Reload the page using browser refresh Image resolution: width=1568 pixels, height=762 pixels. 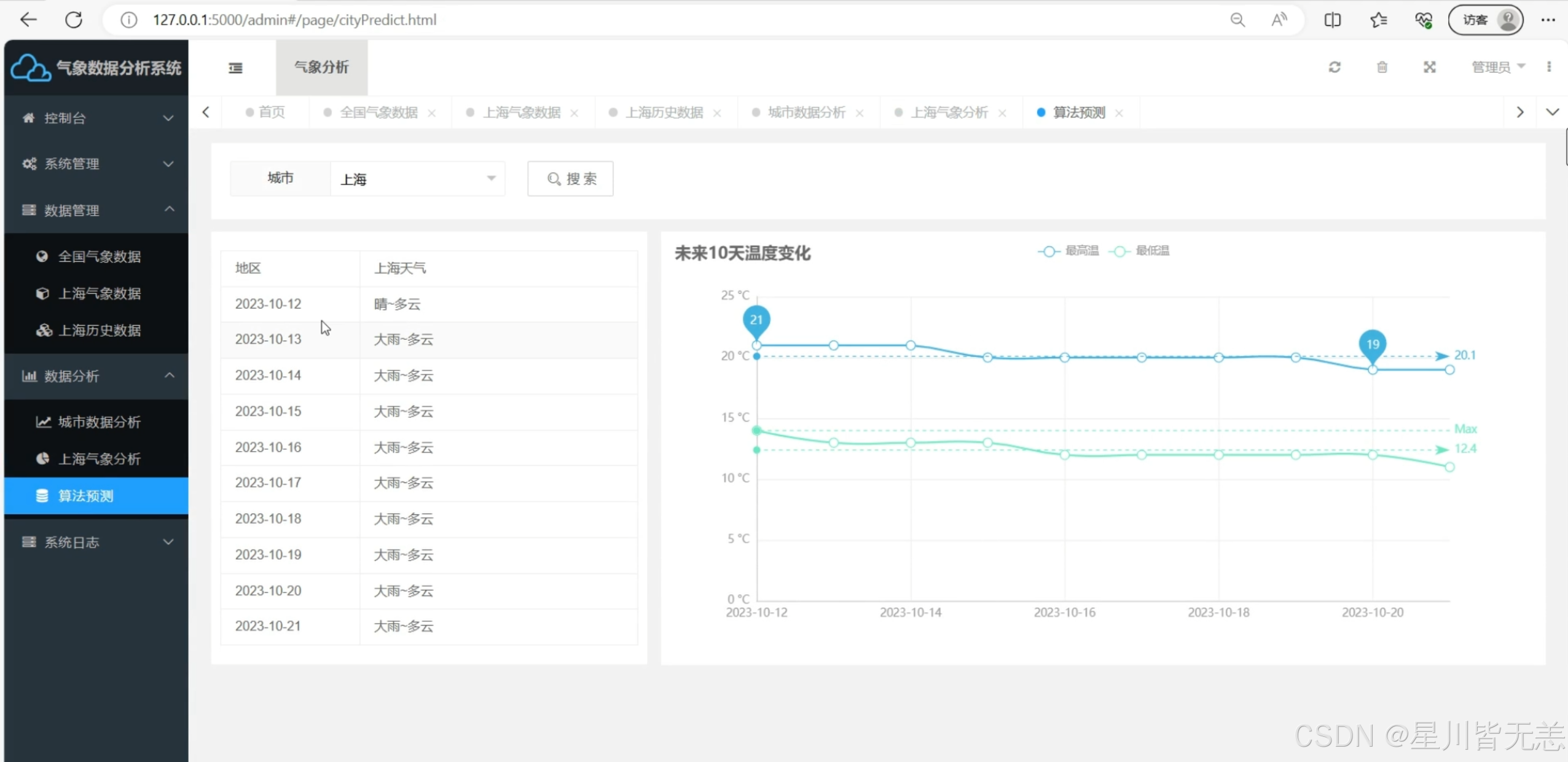[74, 20]
